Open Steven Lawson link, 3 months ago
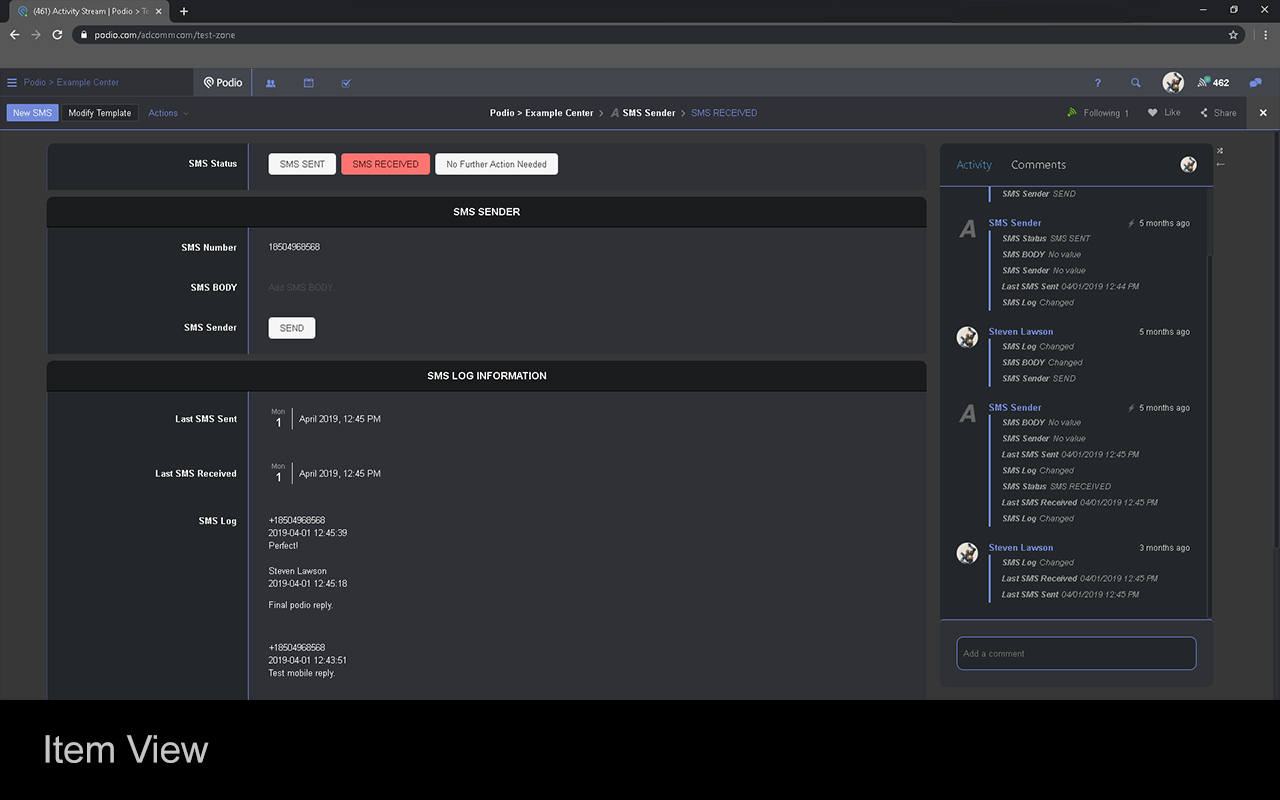 1021,548
